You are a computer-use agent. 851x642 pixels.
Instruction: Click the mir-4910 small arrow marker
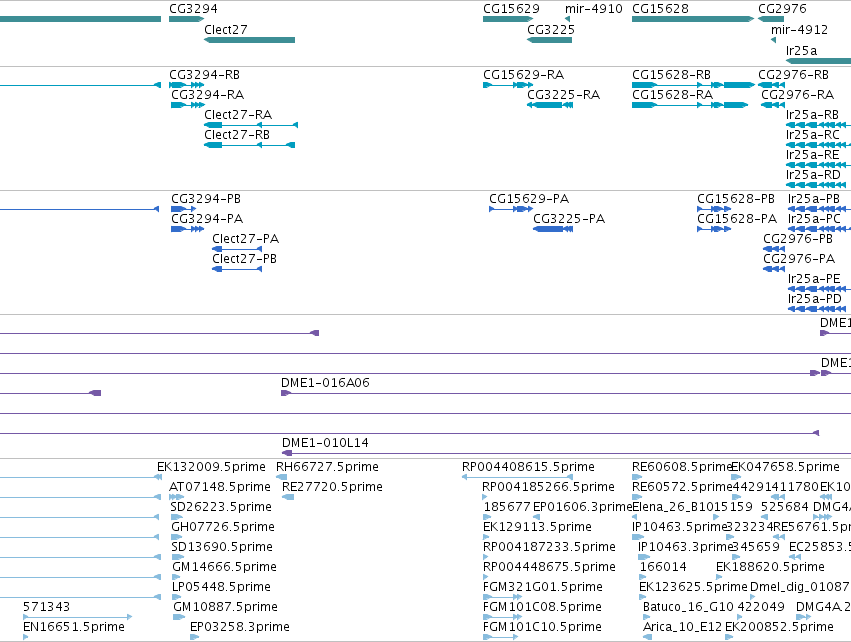(x=567, y=19)
